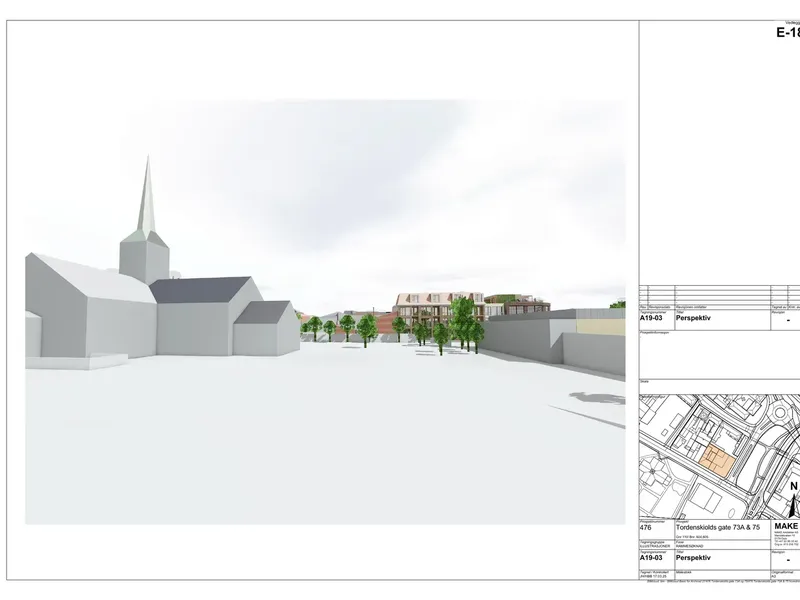Click the "A19-03" drawing number above the site map
The image size is (800, 600).
(651, 318)
